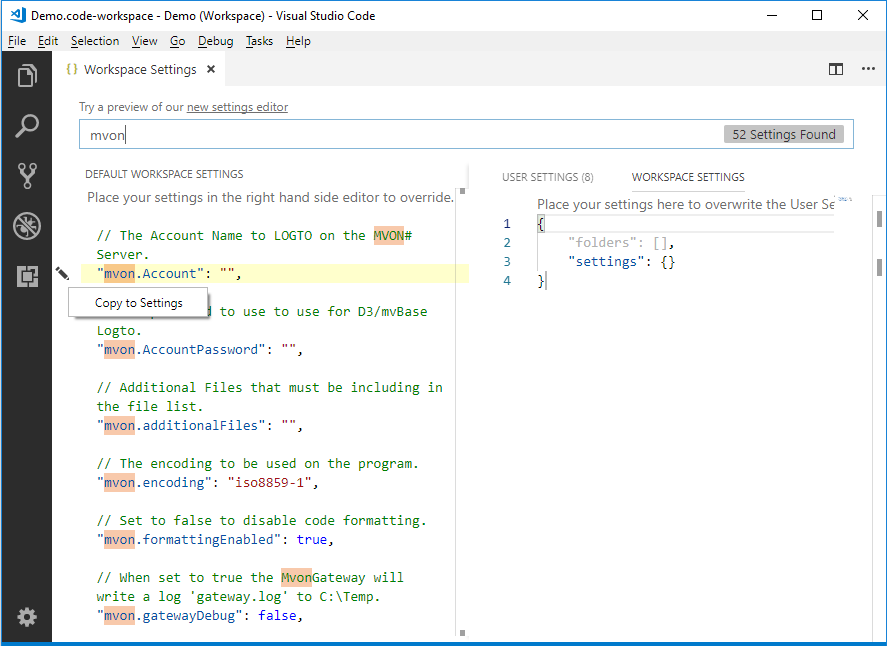
Task: Close the Visual Studio Code window
Action: tap(863, 15)
